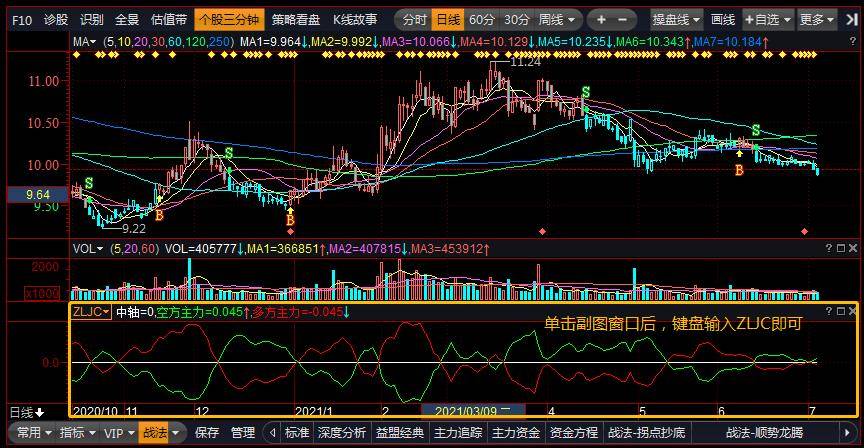This screenshot has width=864, height=448.
Task: Open 周线 period dropdown
Action: point(557,20)
